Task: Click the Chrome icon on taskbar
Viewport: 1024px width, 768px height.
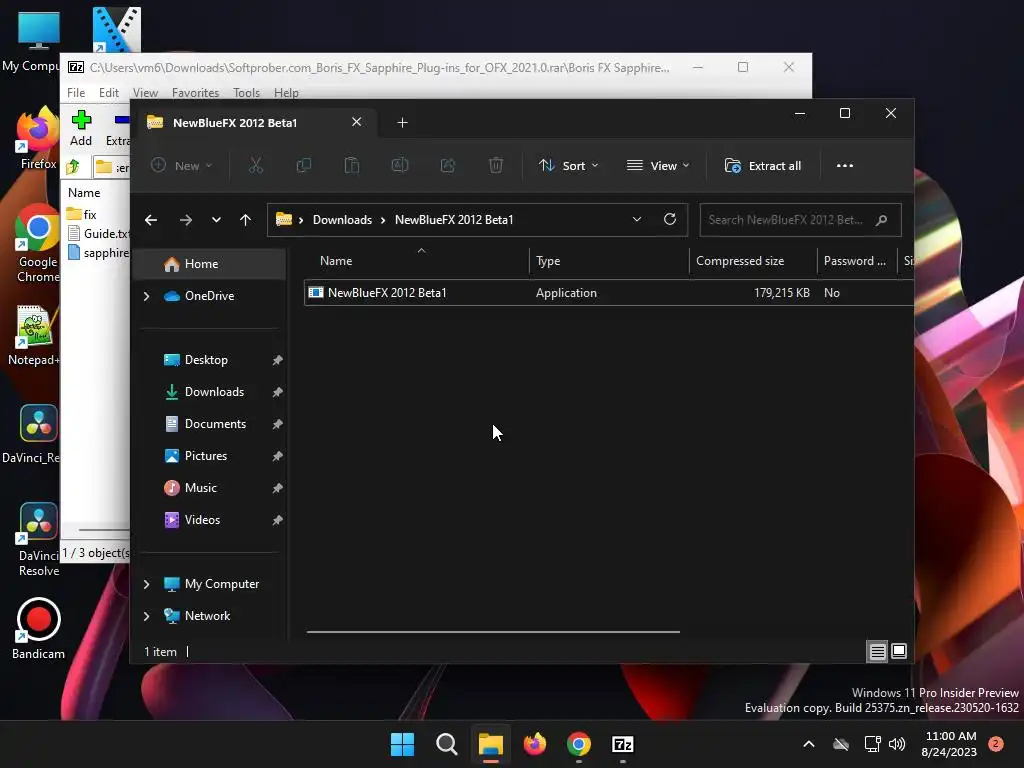Action: coord(579,744)
